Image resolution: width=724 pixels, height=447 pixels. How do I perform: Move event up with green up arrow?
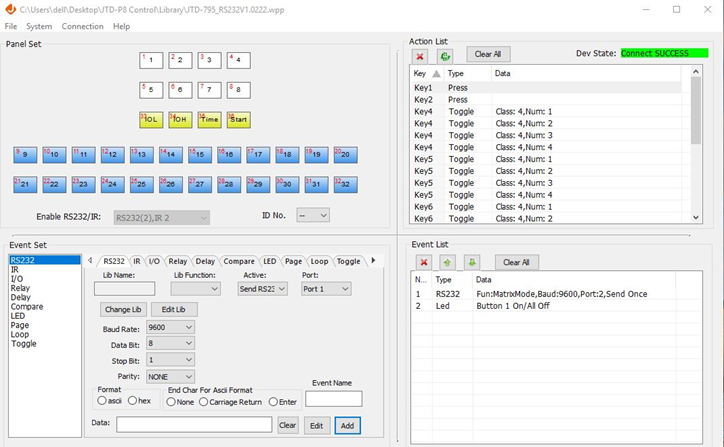[x=447, y=262]
